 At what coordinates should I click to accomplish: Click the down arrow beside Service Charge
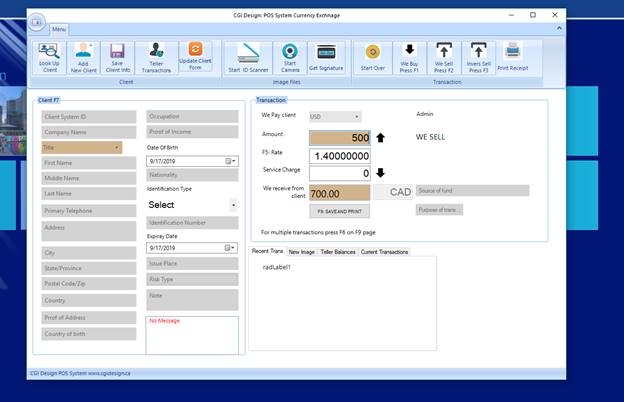(x=380, y=173)
